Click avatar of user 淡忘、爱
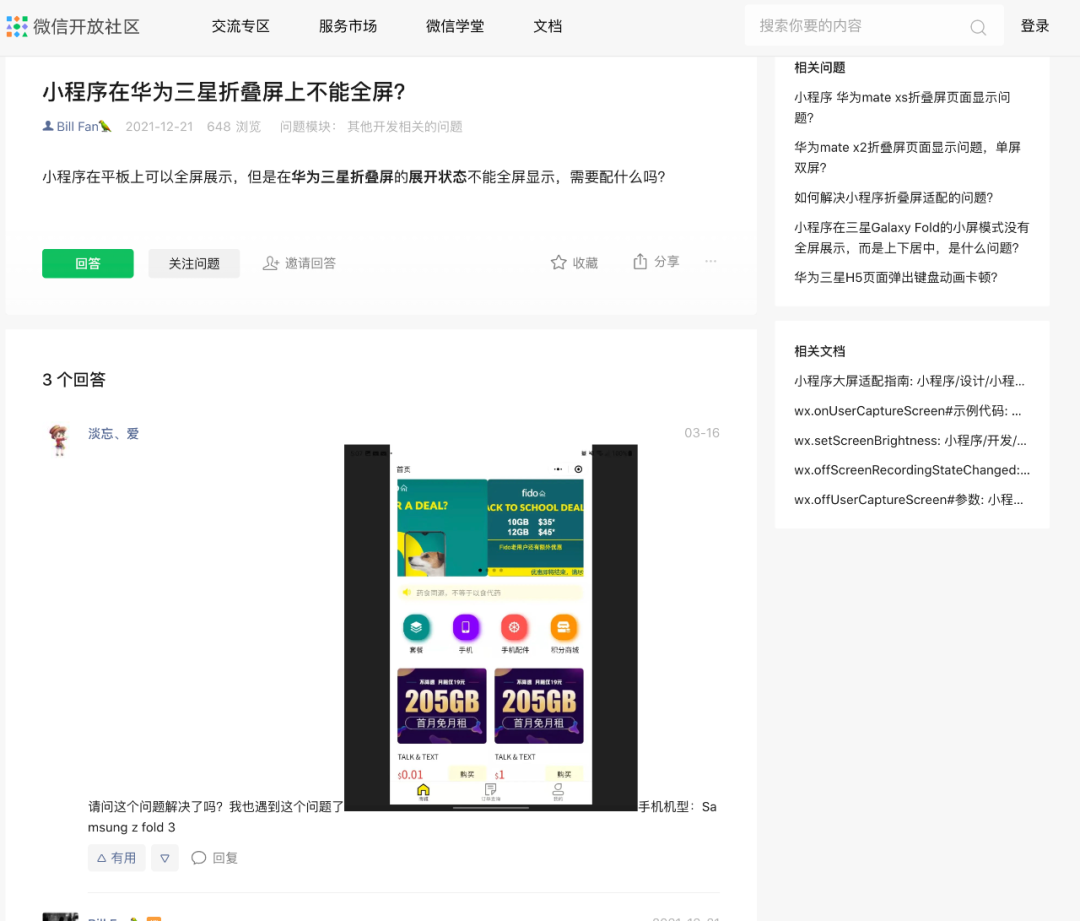Viewport: 1080px width, 921px height. [x=59, y=439]
